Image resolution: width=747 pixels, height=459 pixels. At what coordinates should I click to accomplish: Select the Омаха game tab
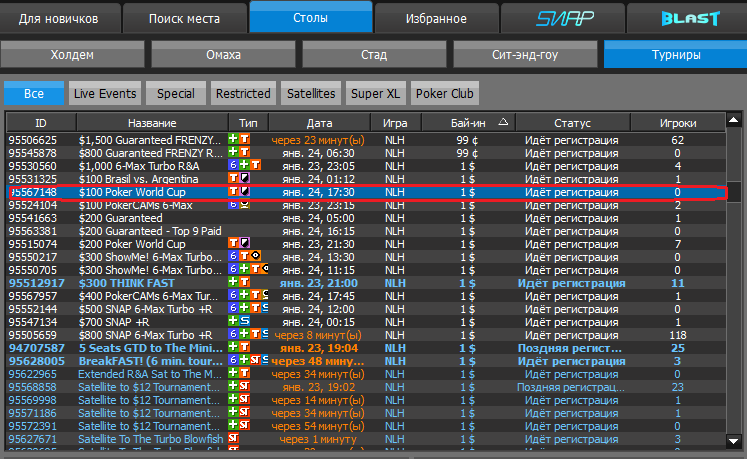pos(223,55)
